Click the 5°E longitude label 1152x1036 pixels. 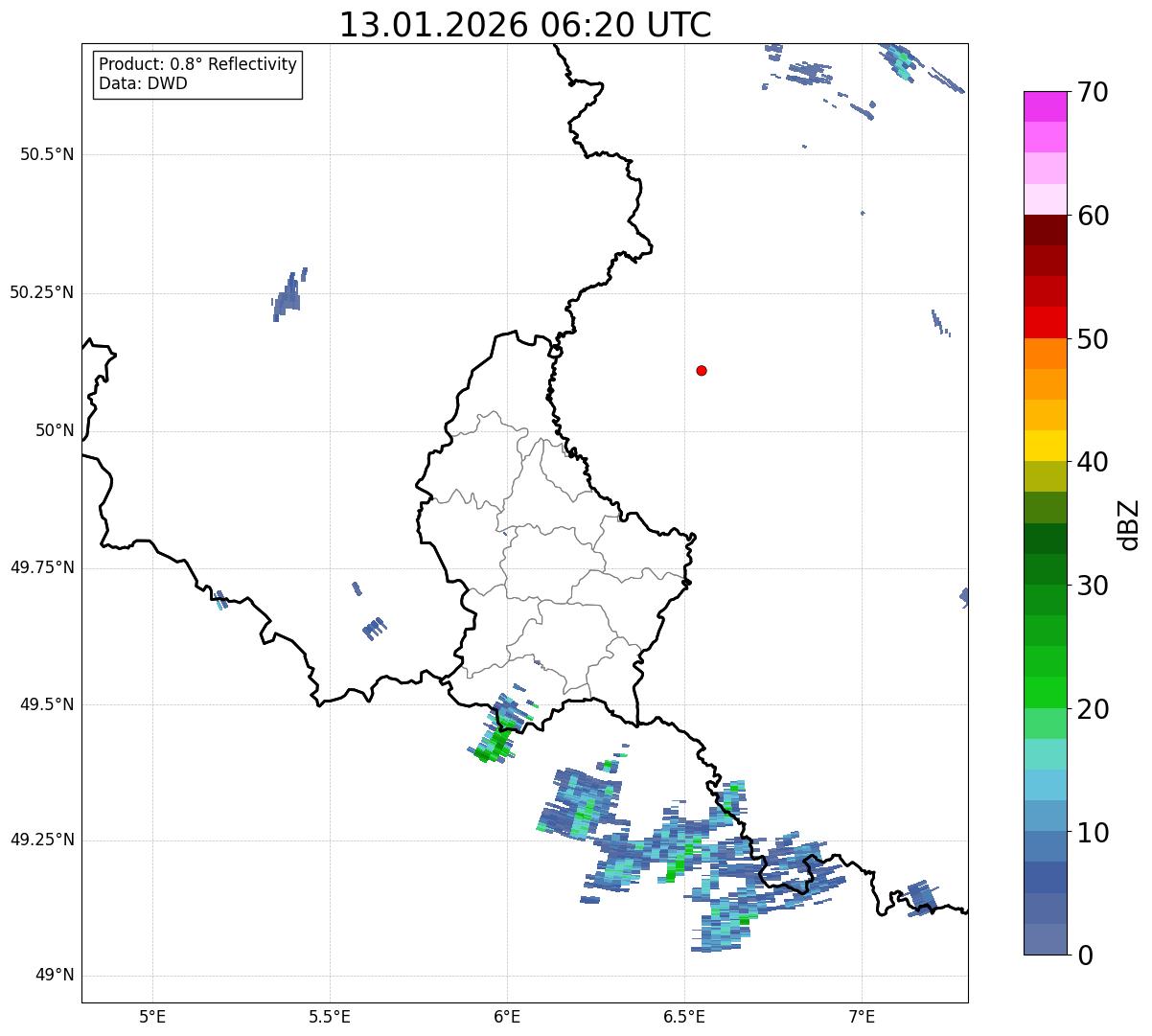point(152,1016)
